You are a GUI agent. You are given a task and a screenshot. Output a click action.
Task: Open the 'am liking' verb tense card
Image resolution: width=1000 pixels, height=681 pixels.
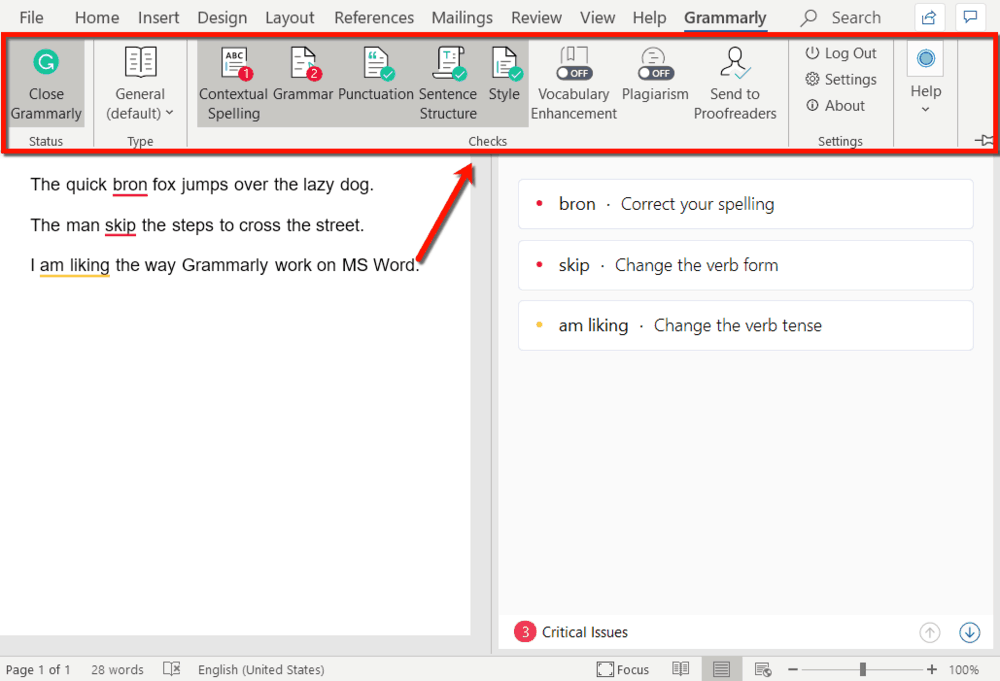coord(746,326)
